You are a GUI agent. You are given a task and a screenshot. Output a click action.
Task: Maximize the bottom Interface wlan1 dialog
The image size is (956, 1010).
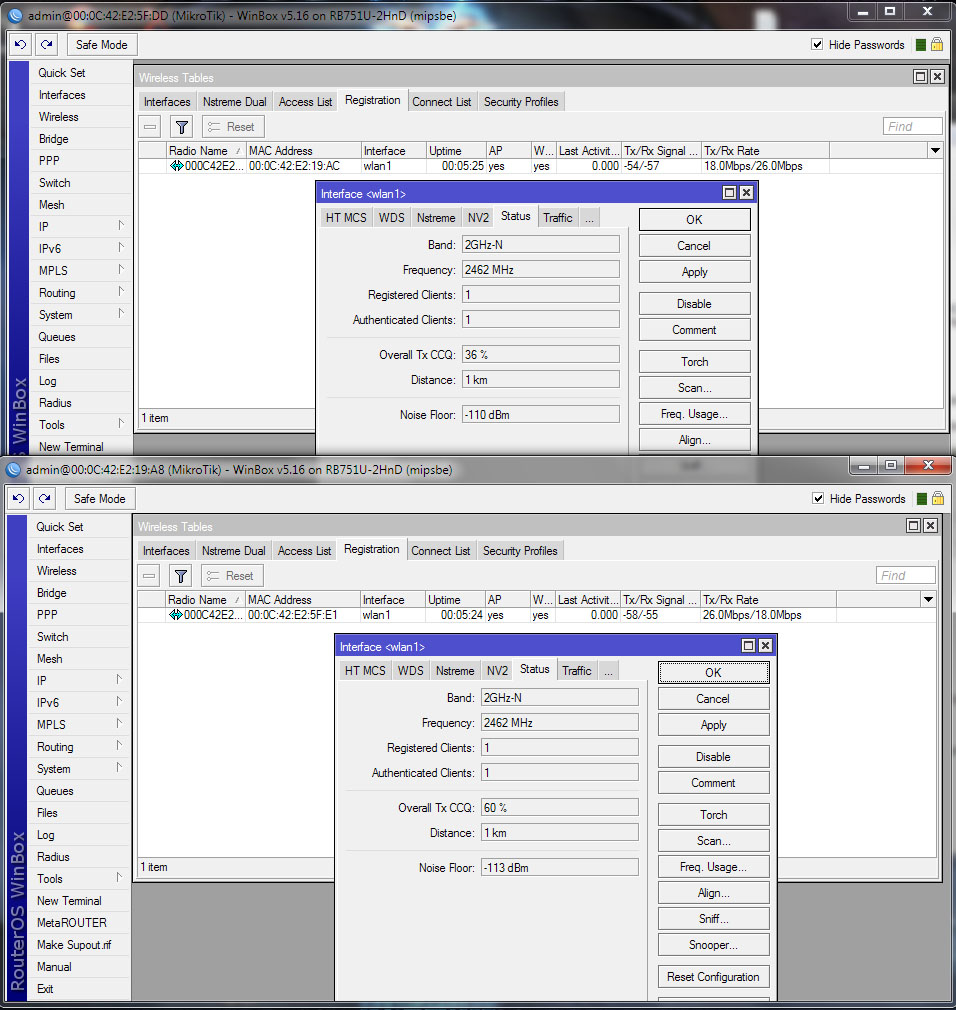(749, 645)
